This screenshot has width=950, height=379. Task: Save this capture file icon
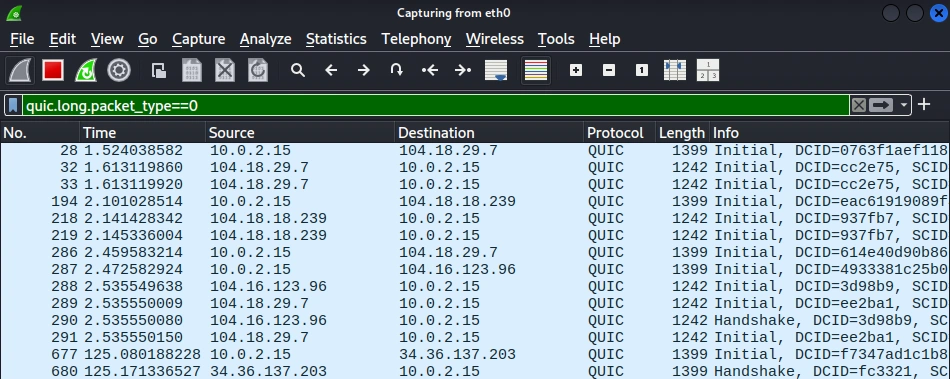(x=191, y=71)
